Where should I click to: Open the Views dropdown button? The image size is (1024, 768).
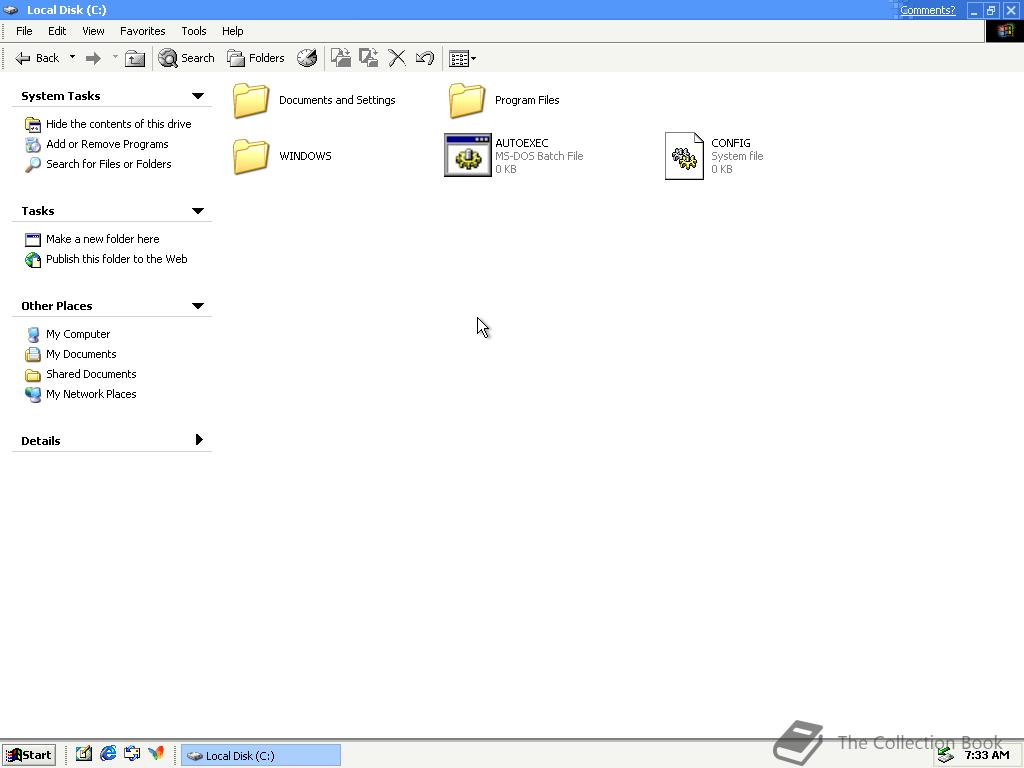pyautogui.click(x=462, y=59)
